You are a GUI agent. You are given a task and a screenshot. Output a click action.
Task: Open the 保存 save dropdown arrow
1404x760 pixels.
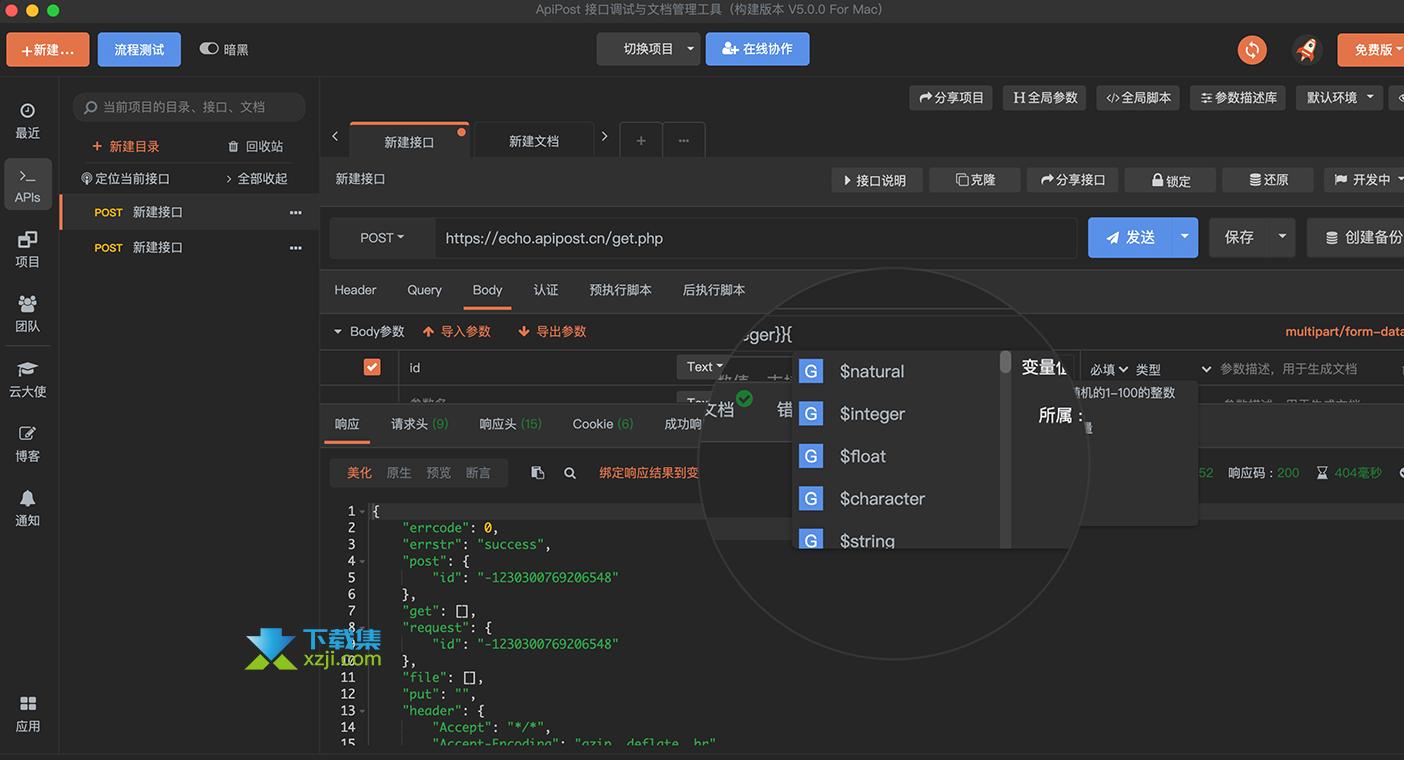point(1282,237)
